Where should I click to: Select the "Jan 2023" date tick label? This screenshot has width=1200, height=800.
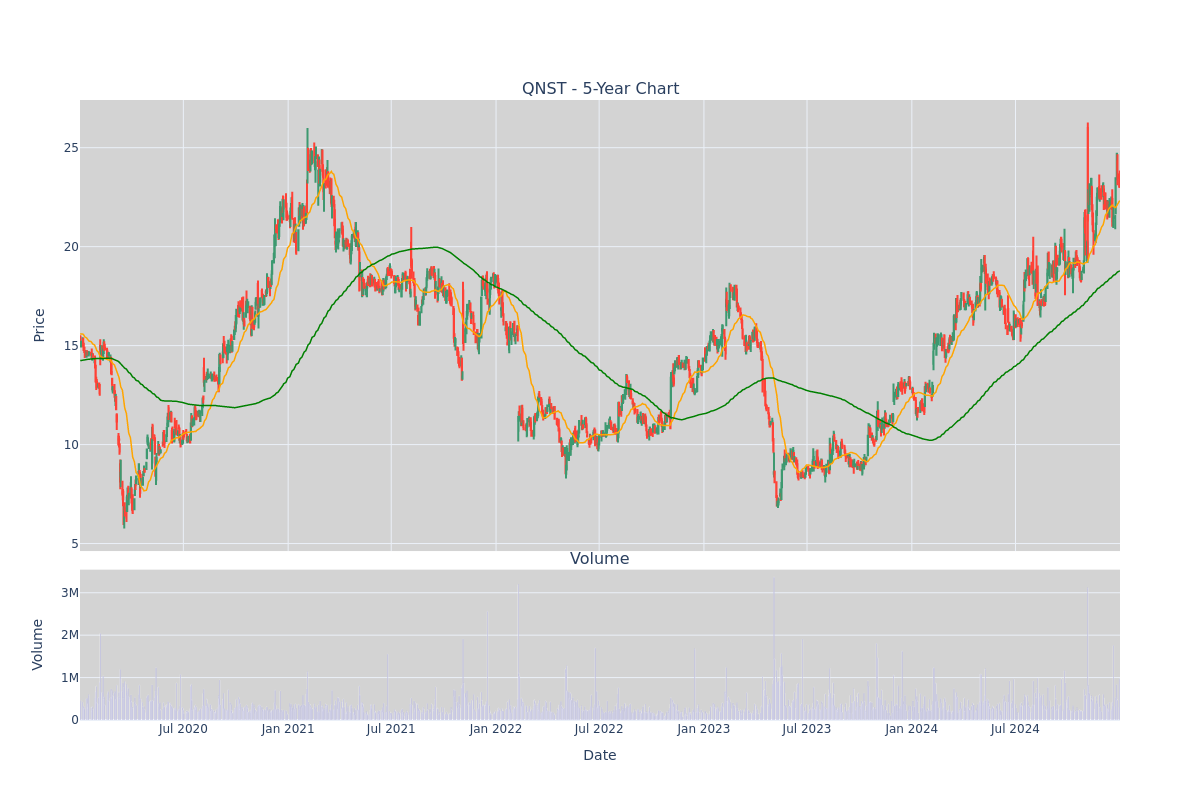click(704, 729)
